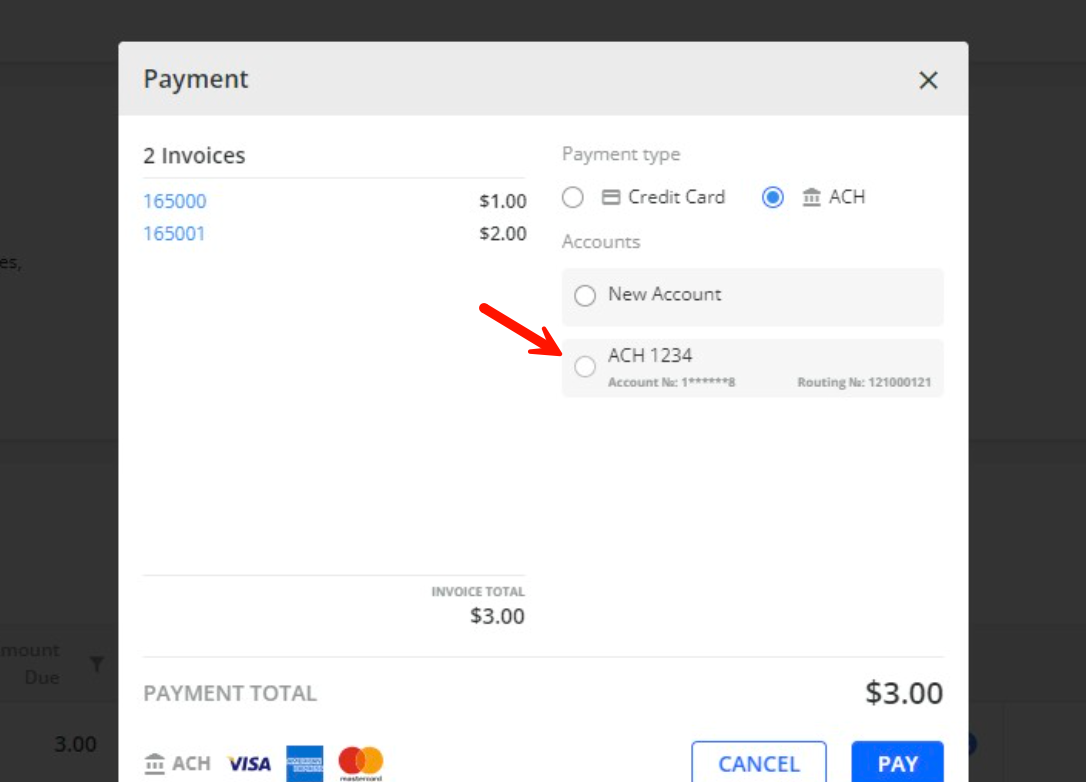Close the Payment dialog with the X
Screen dimensions: 1086x782
pyautogui.click(x=928, y=80)
